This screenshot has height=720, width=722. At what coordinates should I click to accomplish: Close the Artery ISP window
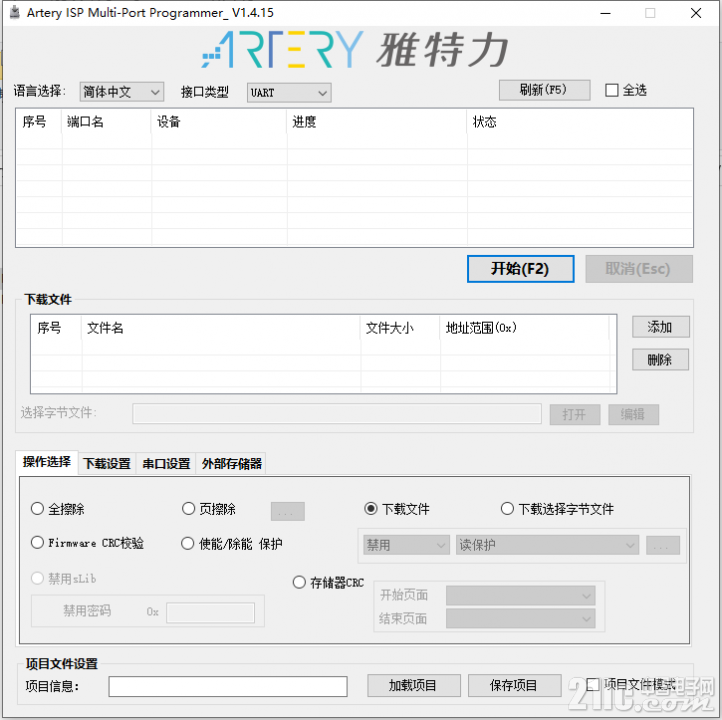[696, 13]
